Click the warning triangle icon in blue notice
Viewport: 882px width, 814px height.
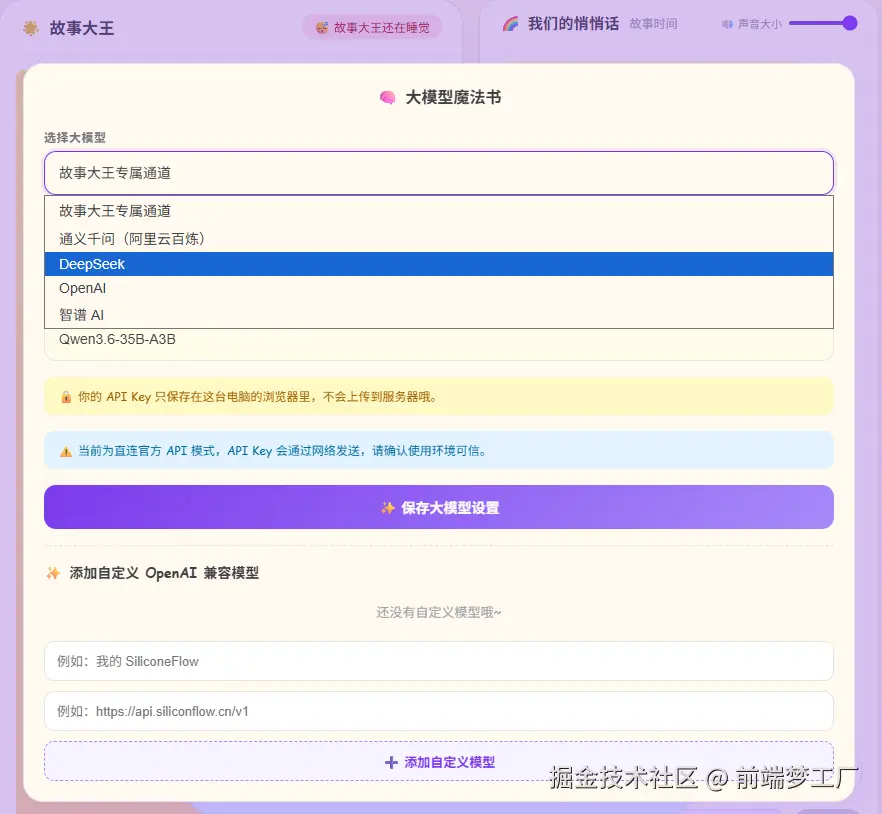[x=66, y=451]
